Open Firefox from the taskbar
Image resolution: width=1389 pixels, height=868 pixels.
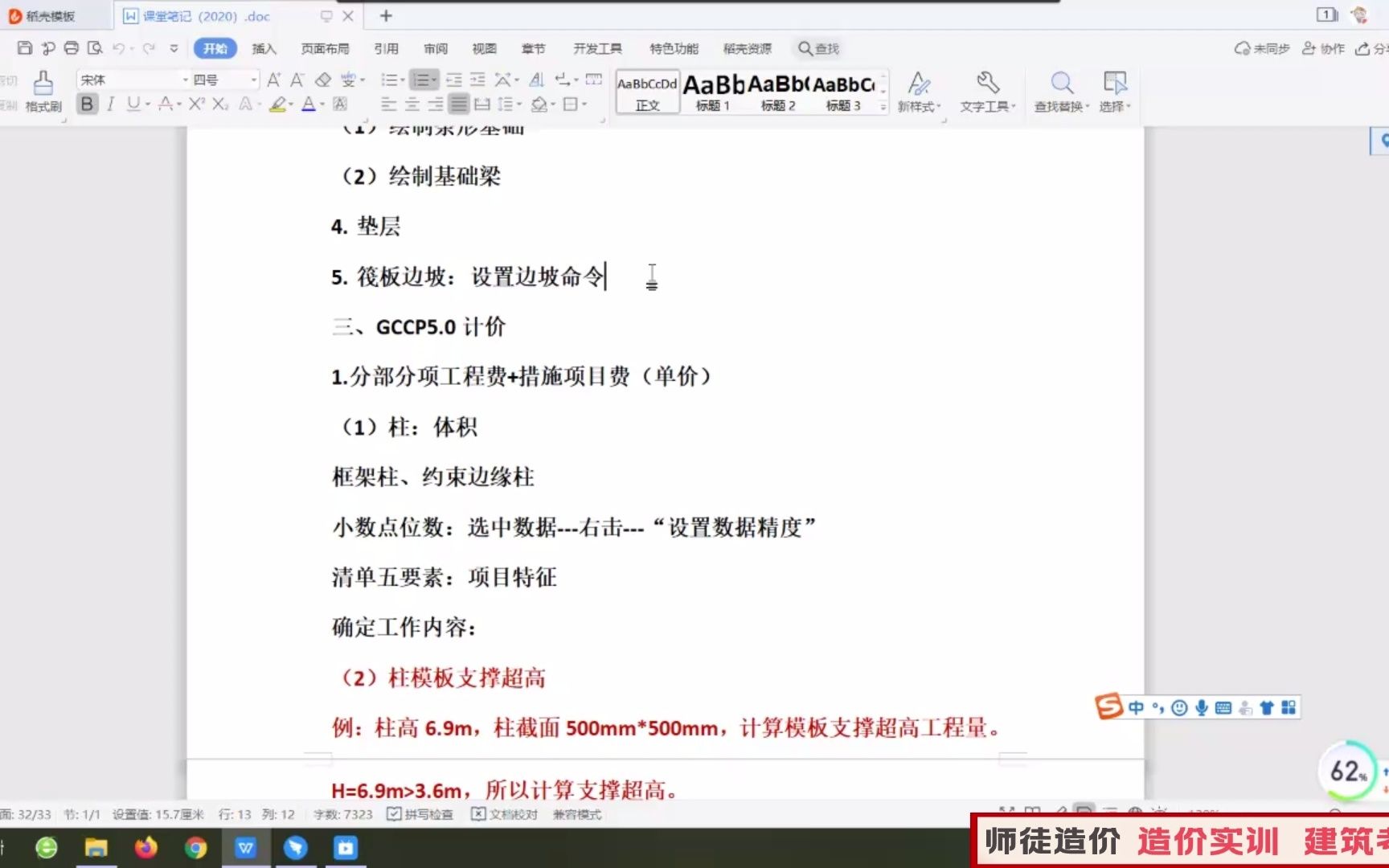click(145, 847)
